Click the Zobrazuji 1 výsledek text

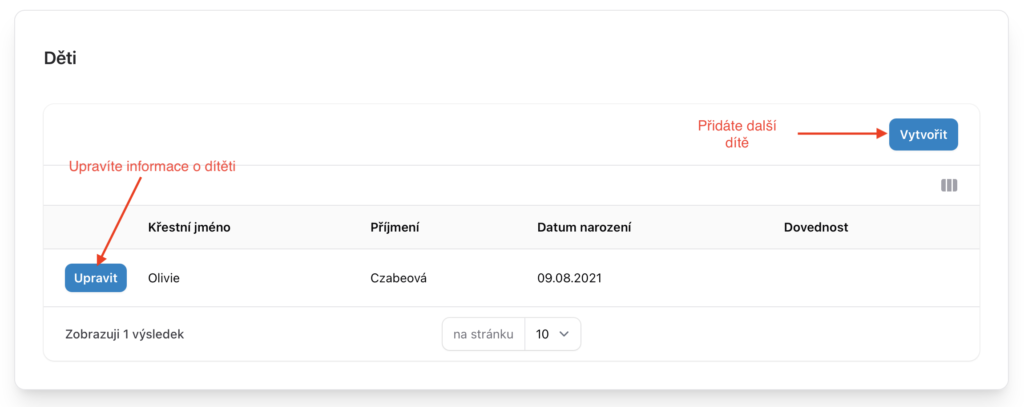(x=124, y=335)
